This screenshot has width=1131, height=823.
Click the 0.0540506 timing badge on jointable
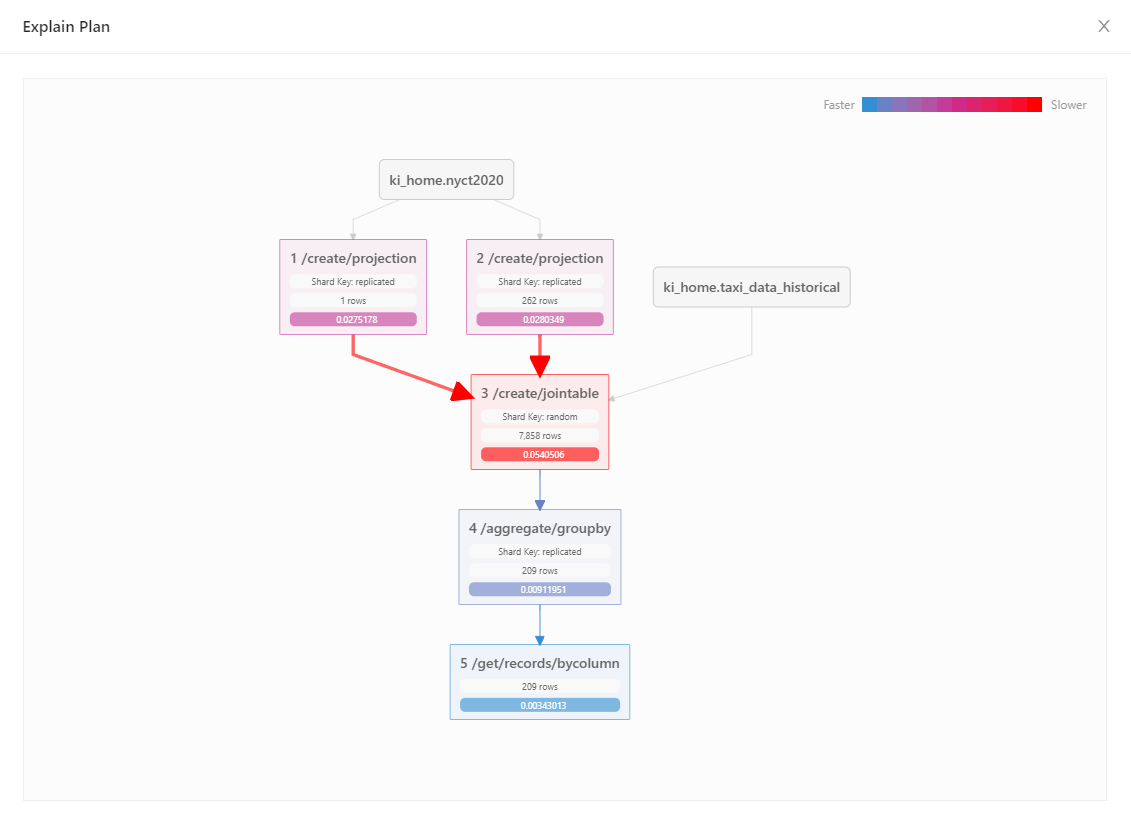[x=539, y=453]
